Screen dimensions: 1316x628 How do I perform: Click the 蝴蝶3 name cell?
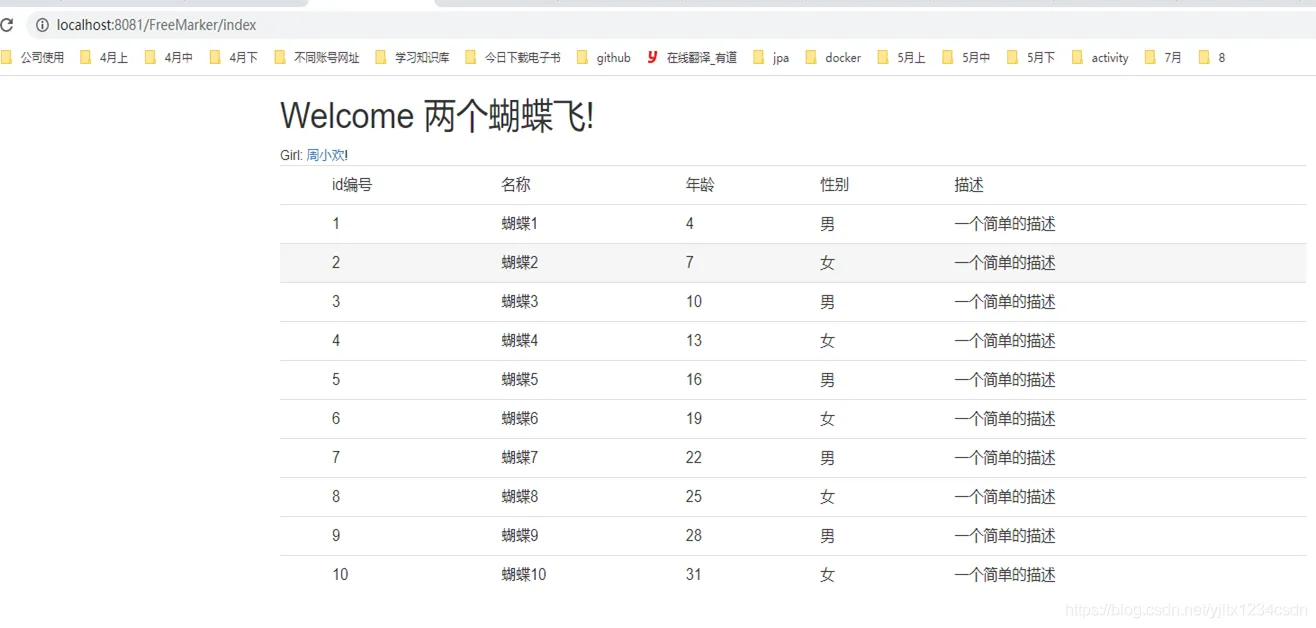click(520, 302)
